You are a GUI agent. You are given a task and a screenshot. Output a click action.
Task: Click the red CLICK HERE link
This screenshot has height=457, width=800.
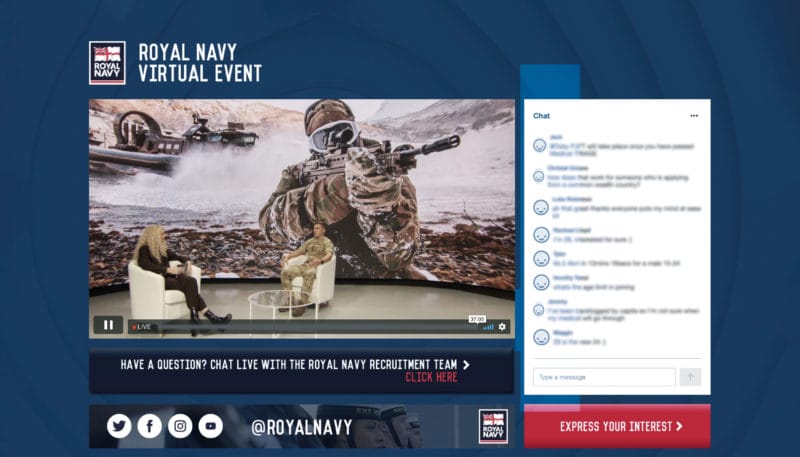[x=431, y=377]
